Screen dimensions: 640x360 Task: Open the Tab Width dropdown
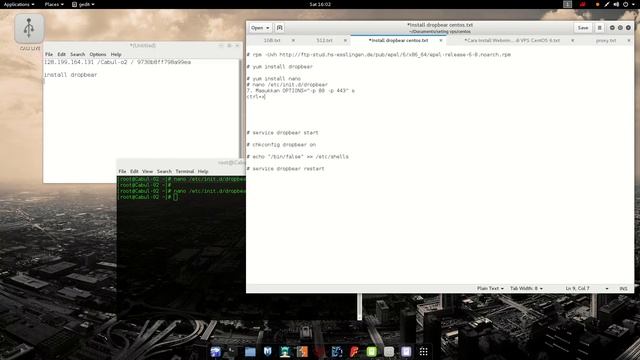coord(526,288)
